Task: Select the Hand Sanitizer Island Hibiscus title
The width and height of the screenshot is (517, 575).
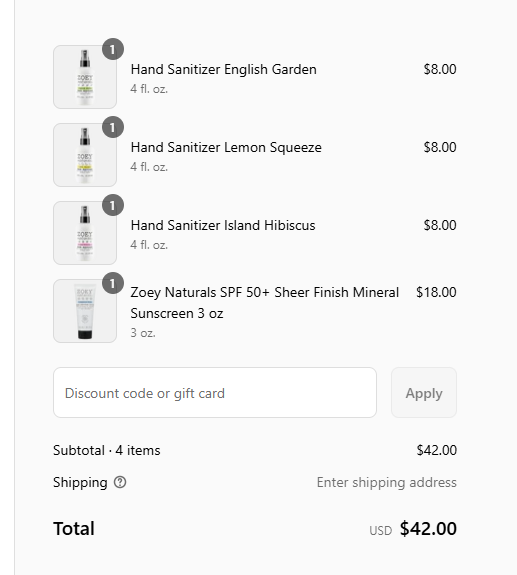Action: (223, 226)
